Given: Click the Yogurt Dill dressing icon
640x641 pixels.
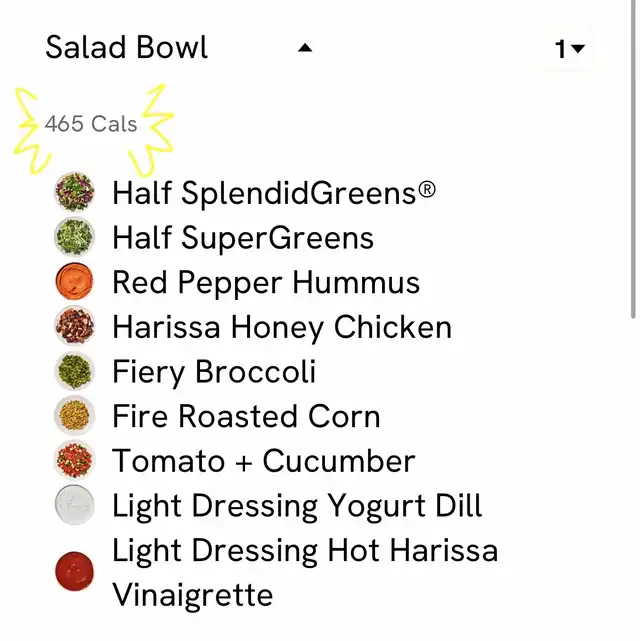Looking at the screenshot, I should [75, 506].
